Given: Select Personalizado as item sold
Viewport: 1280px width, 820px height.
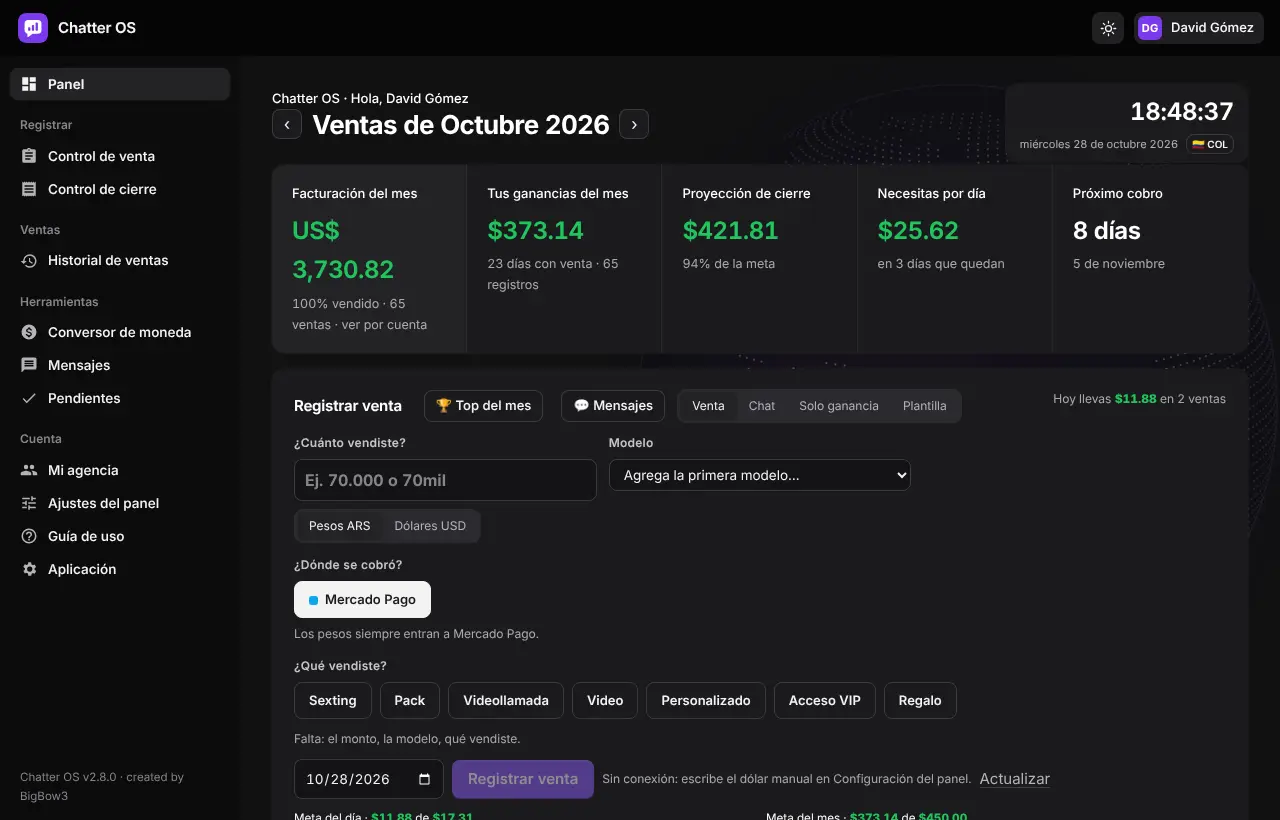Looking at the screenshot, I should pos(706,700).
